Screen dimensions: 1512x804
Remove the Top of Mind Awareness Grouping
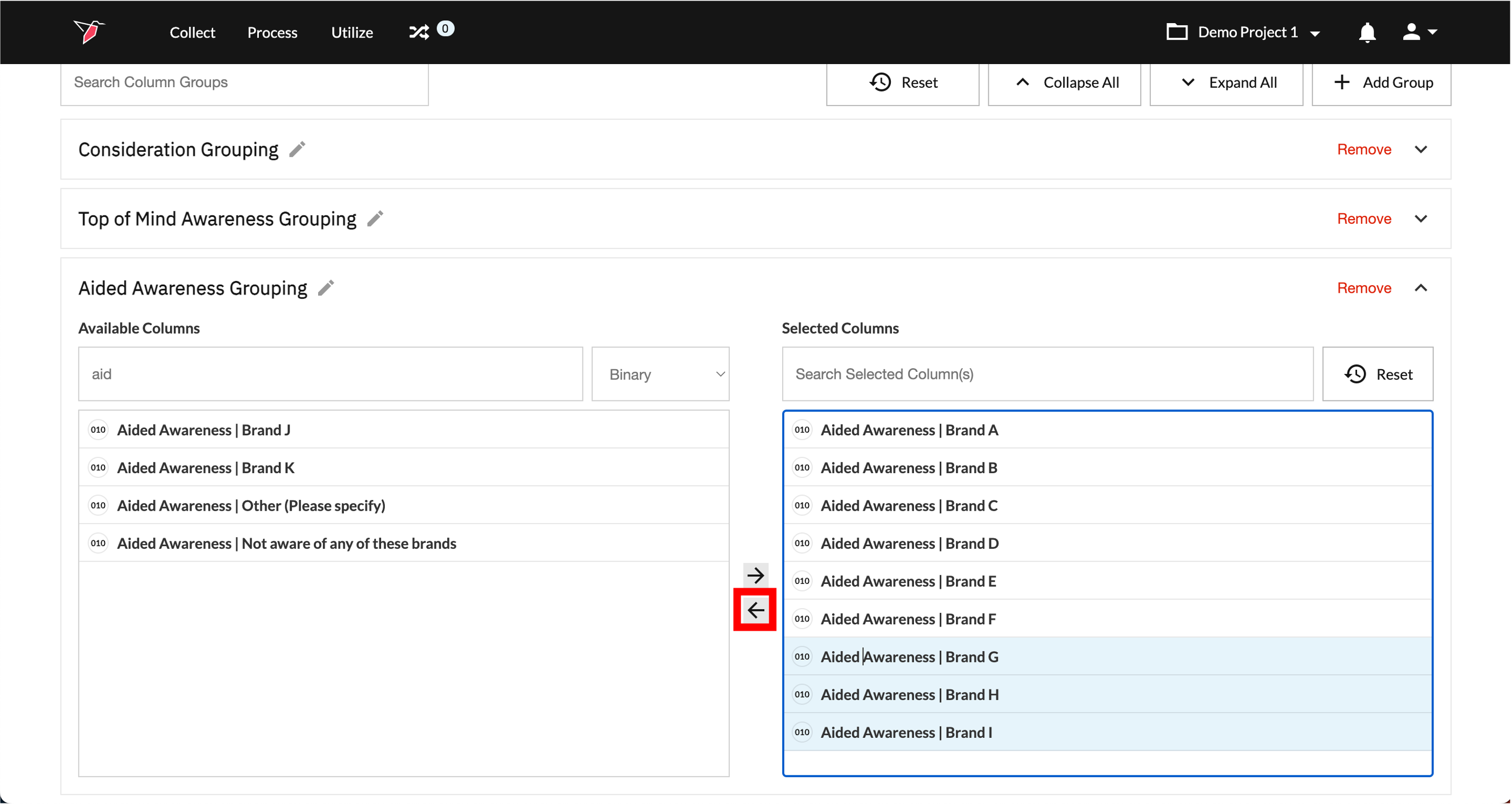coord(1363,219)
